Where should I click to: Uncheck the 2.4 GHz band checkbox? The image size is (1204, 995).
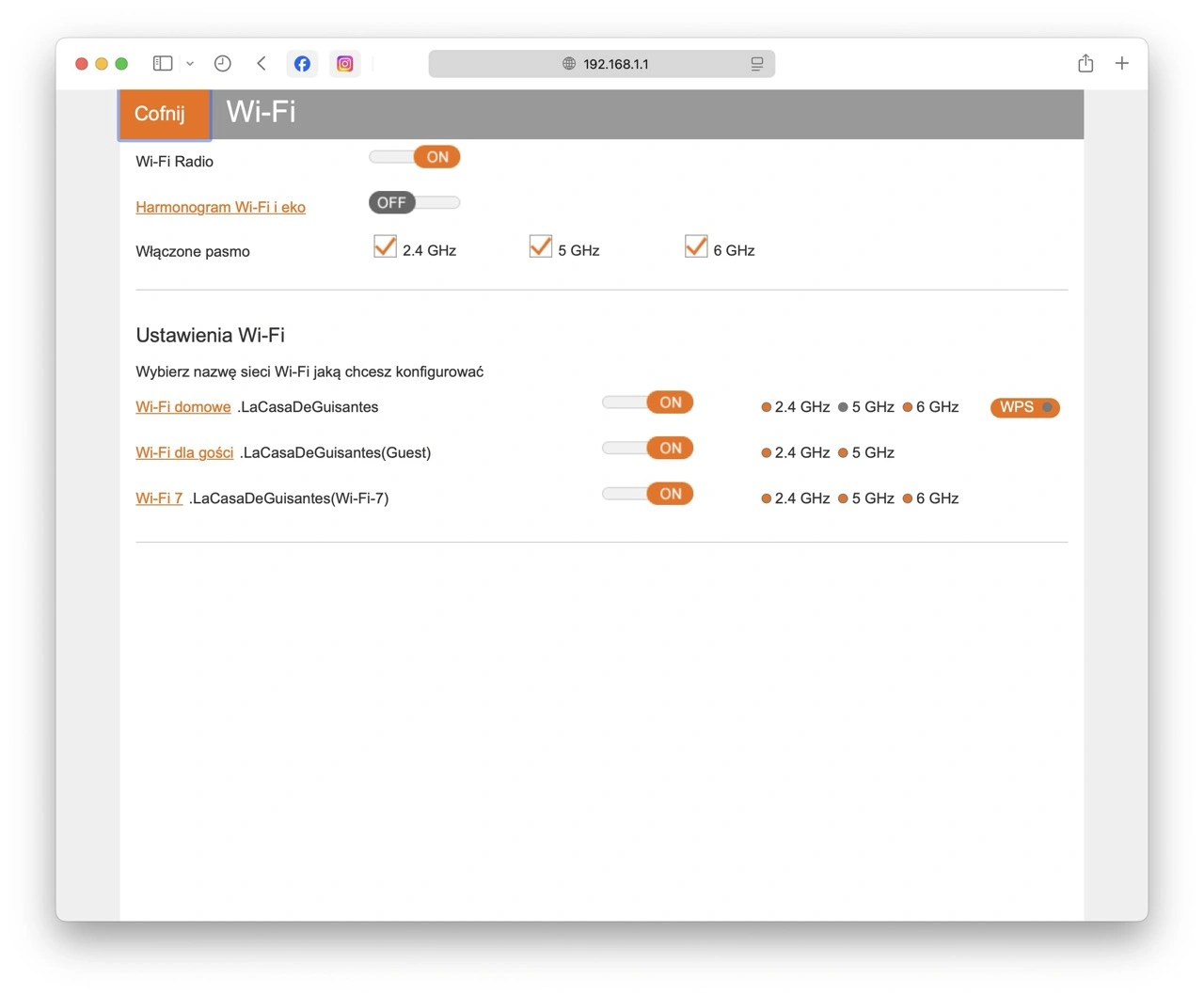[x=385, y=247]
